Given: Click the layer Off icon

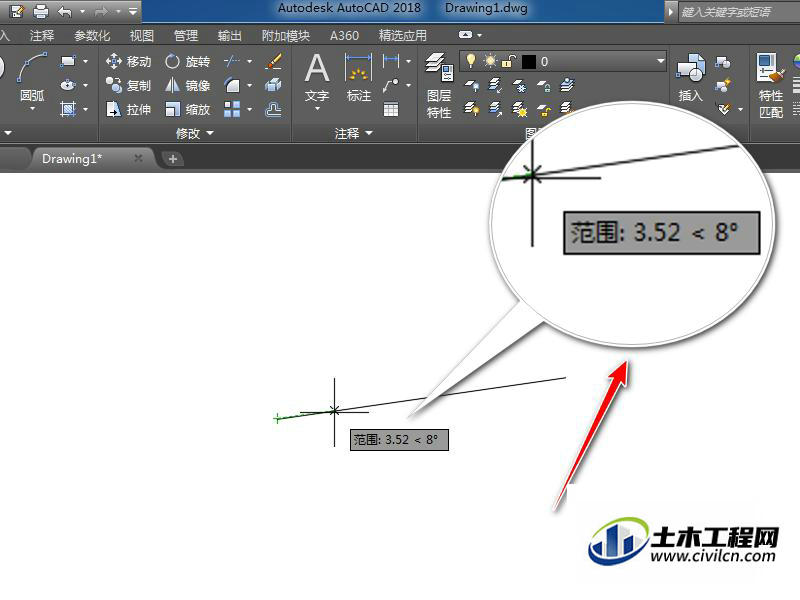Looking at the screenshot, I should [472, 85].
